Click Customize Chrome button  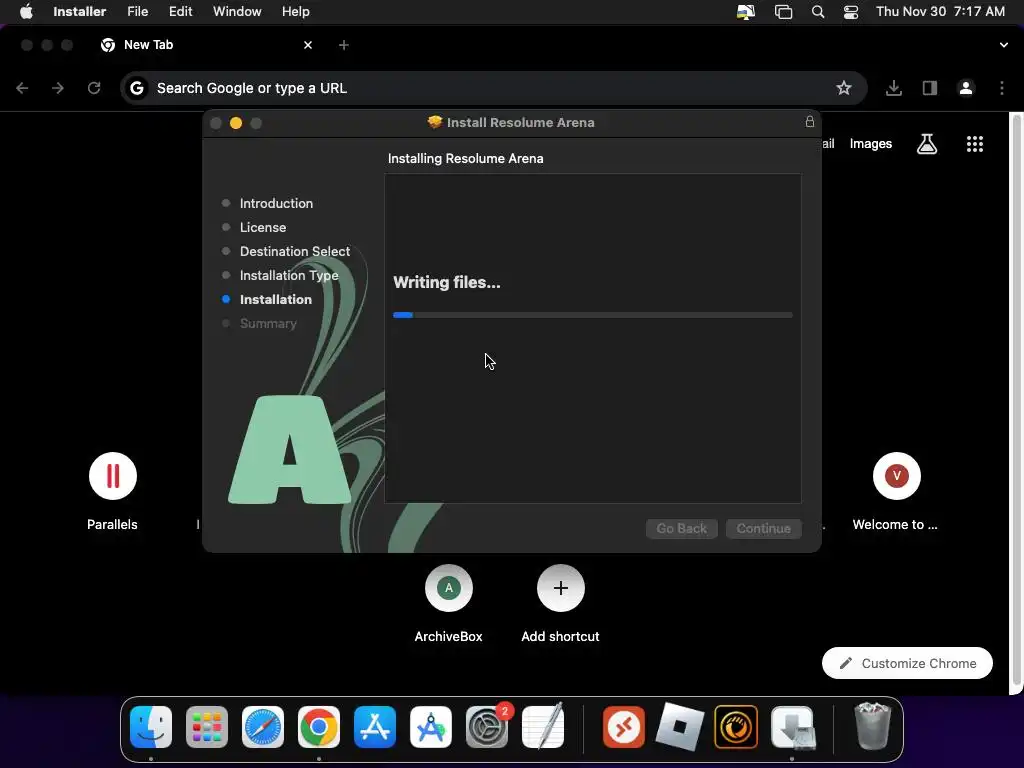(907, 664)
